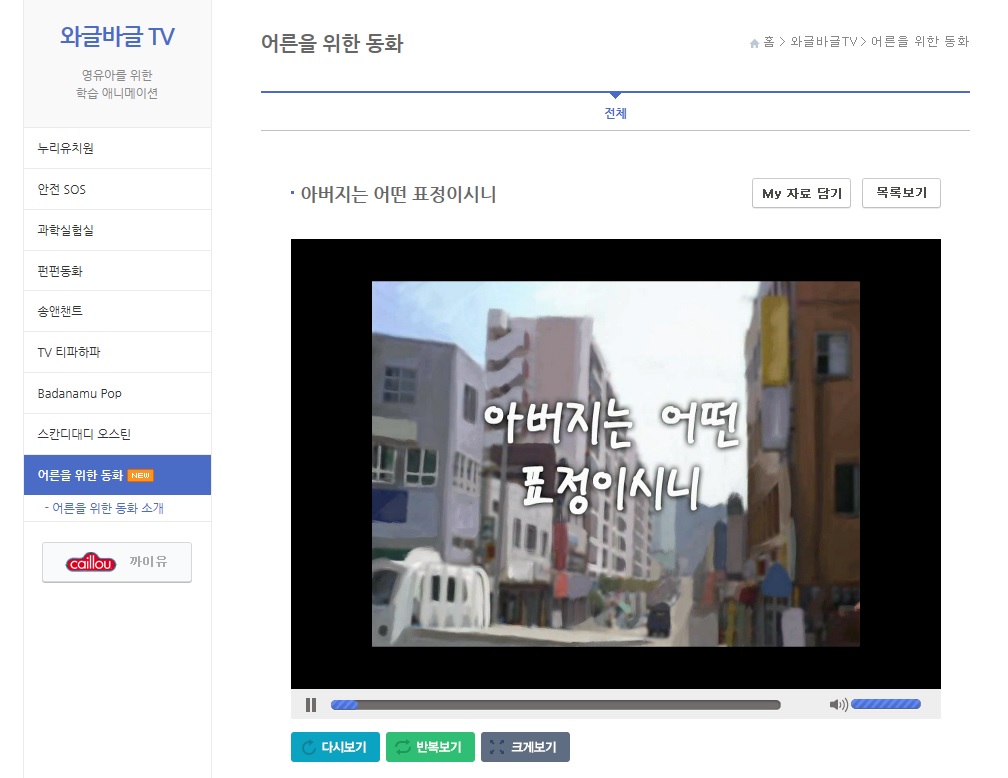
Task: Open 안전 SOS in the sidebar menu
Action: click(117, 189)
